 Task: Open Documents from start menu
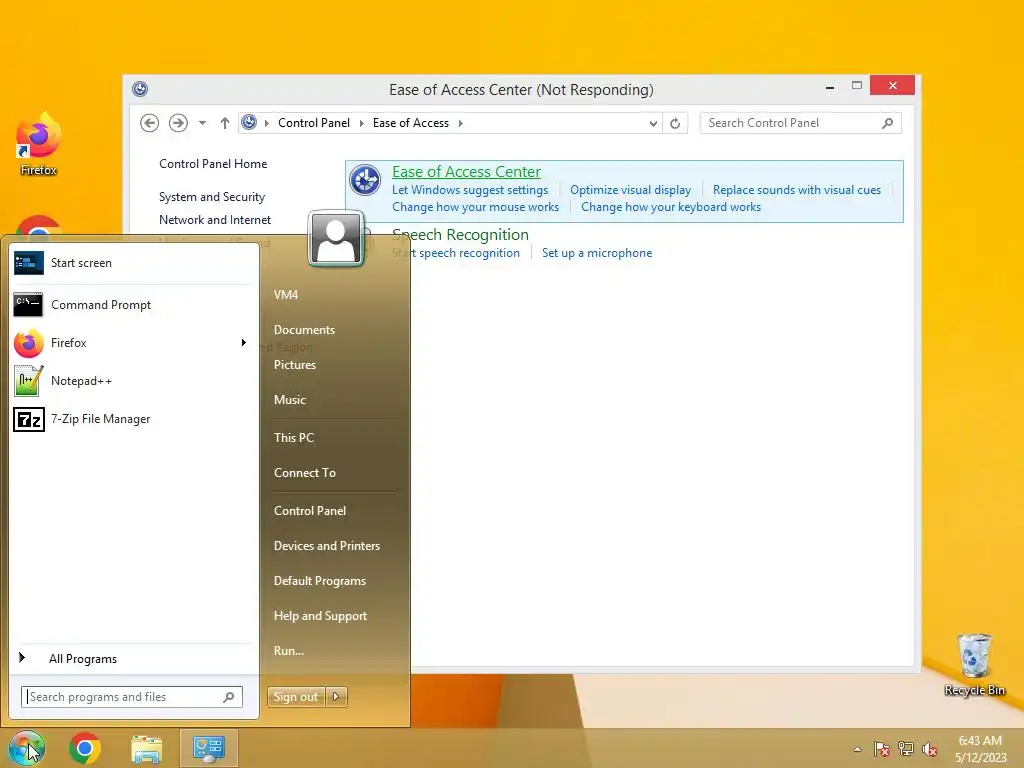point(304,330)
